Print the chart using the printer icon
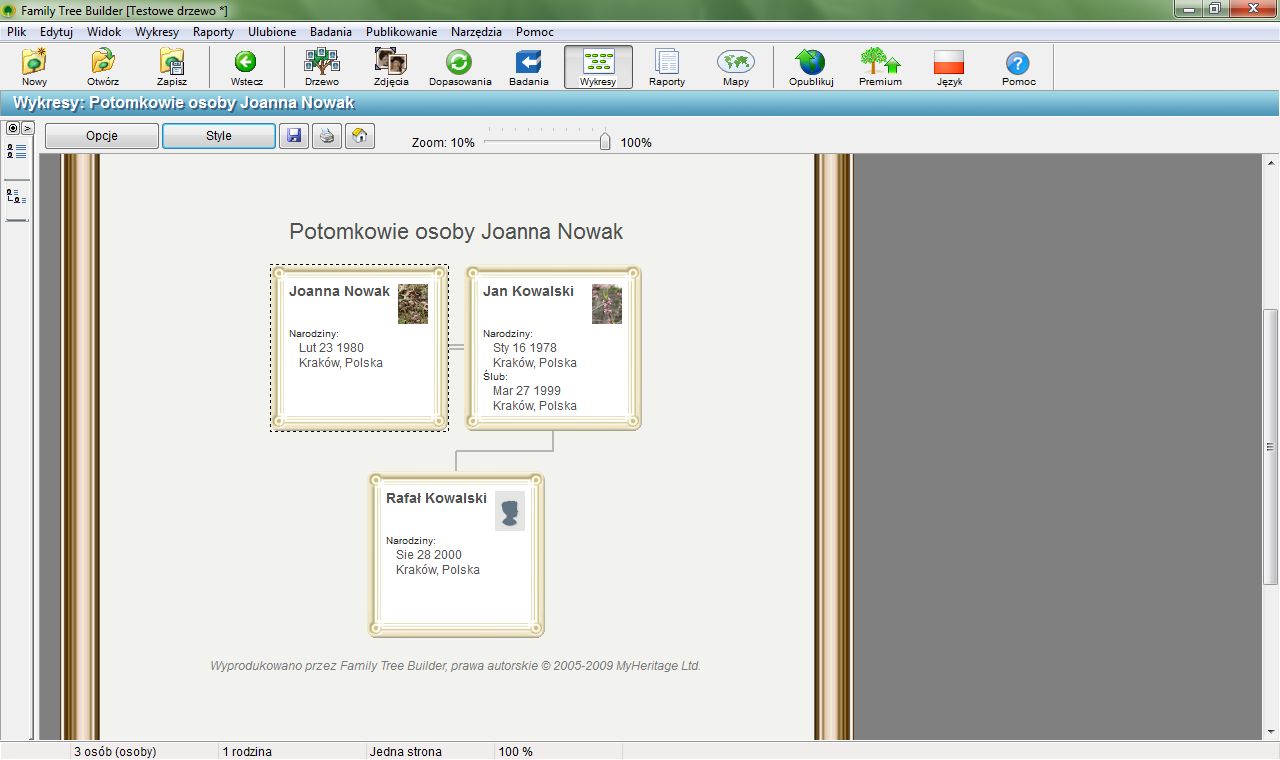Screen dimensions: 1280x760 pyautogui.click(x=327, y=136)
